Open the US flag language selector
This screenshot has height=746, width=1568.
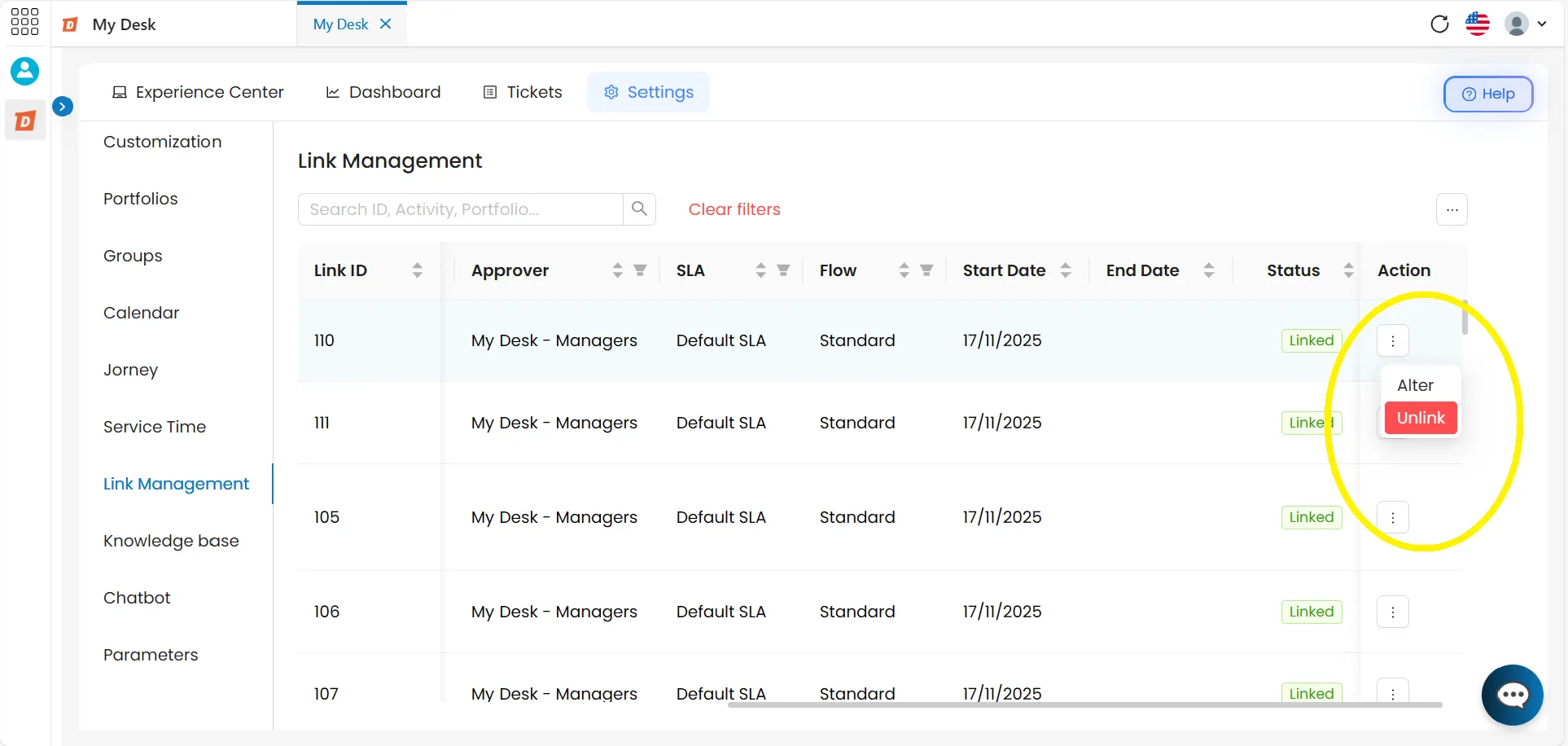1478,24
